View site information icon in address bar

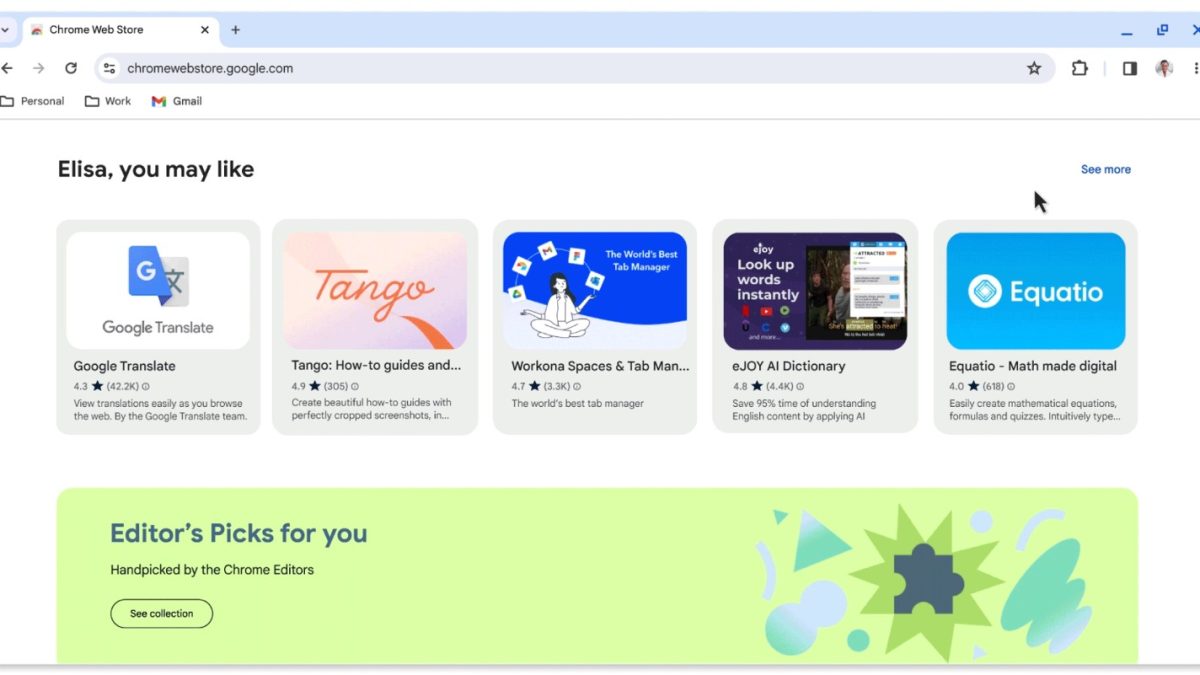pos(110,68)
